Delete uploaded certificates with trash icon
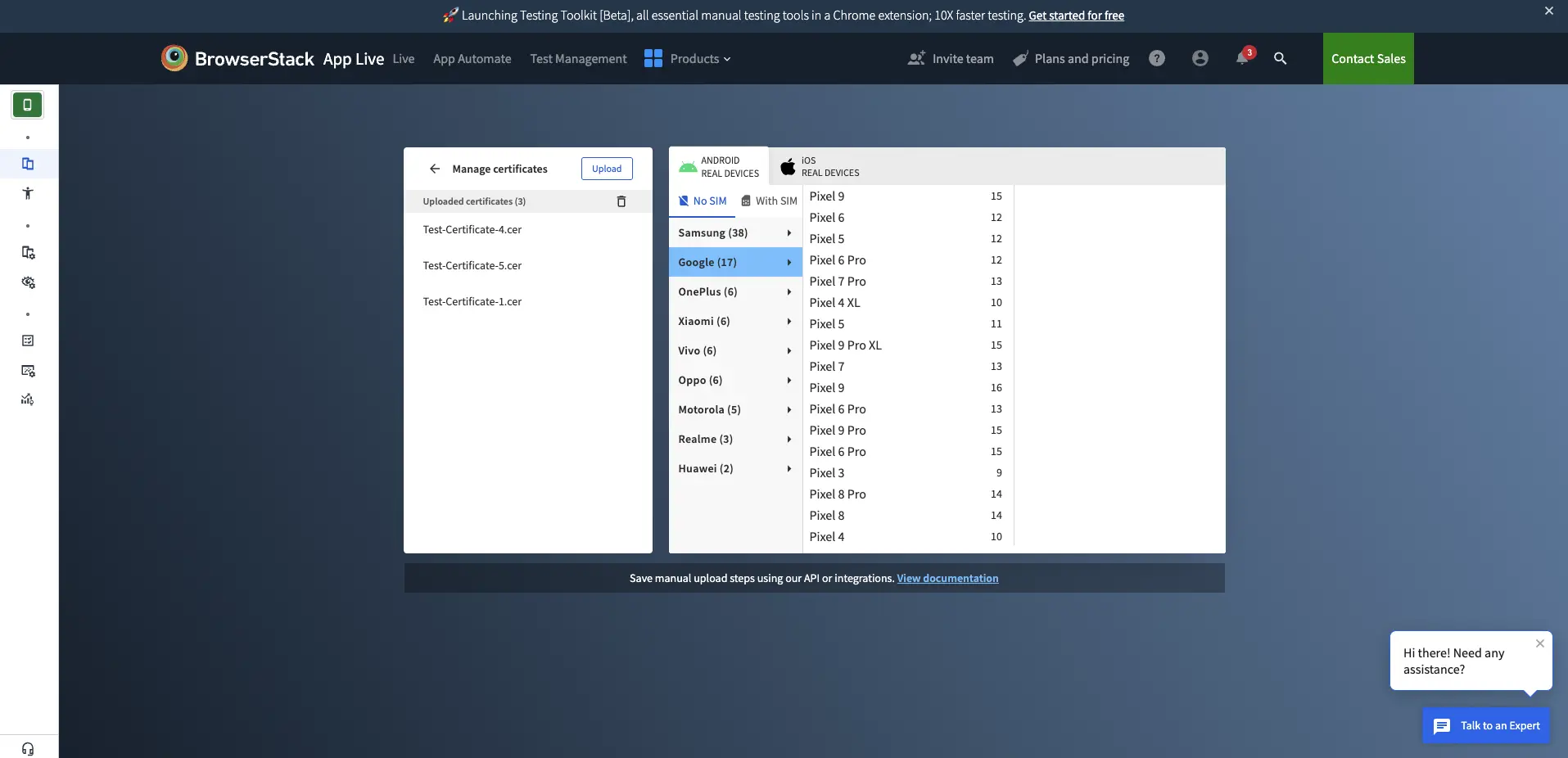1568x758 pixels. point(621,201)
